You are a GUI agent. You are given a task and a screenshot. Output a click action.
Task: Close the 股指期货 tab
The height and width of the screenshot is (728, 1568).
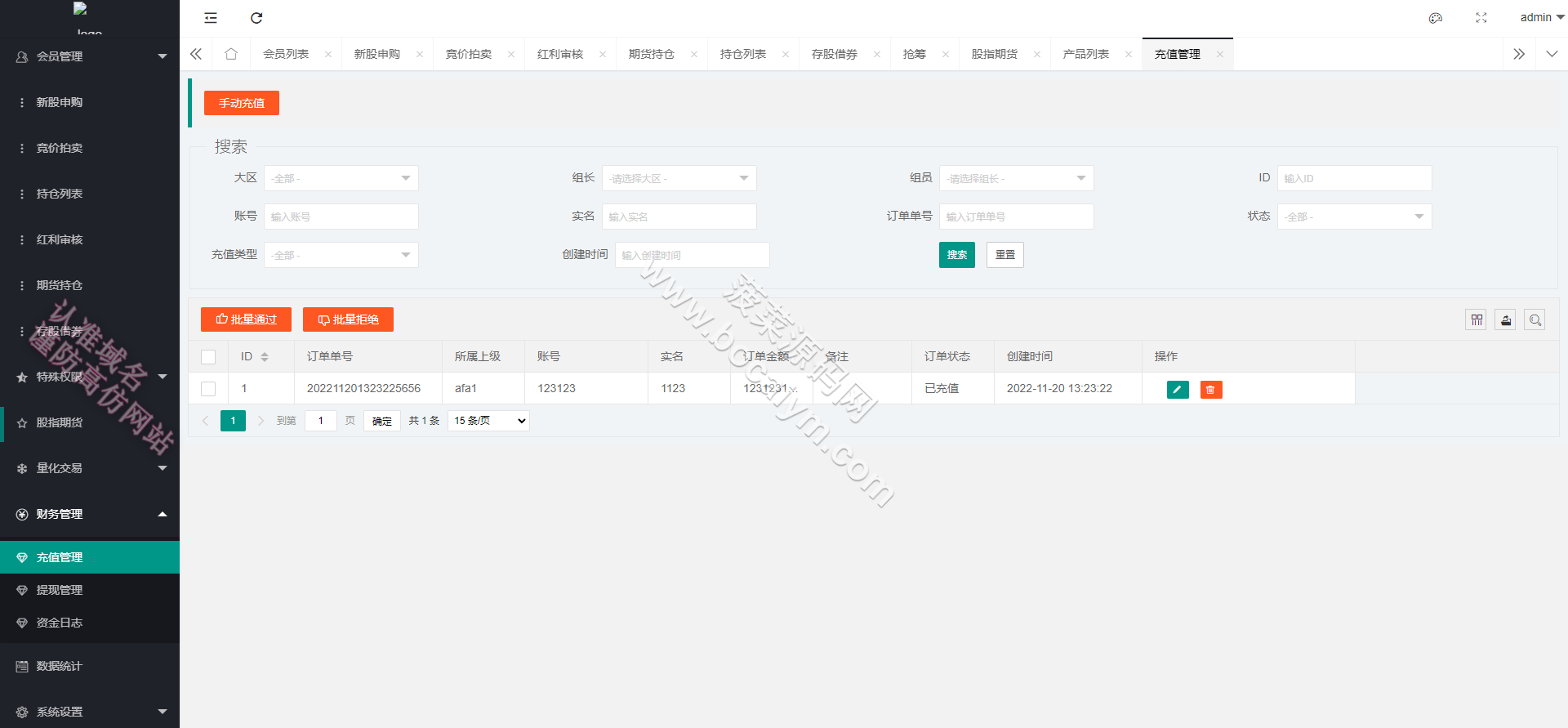coord(1037,55)
